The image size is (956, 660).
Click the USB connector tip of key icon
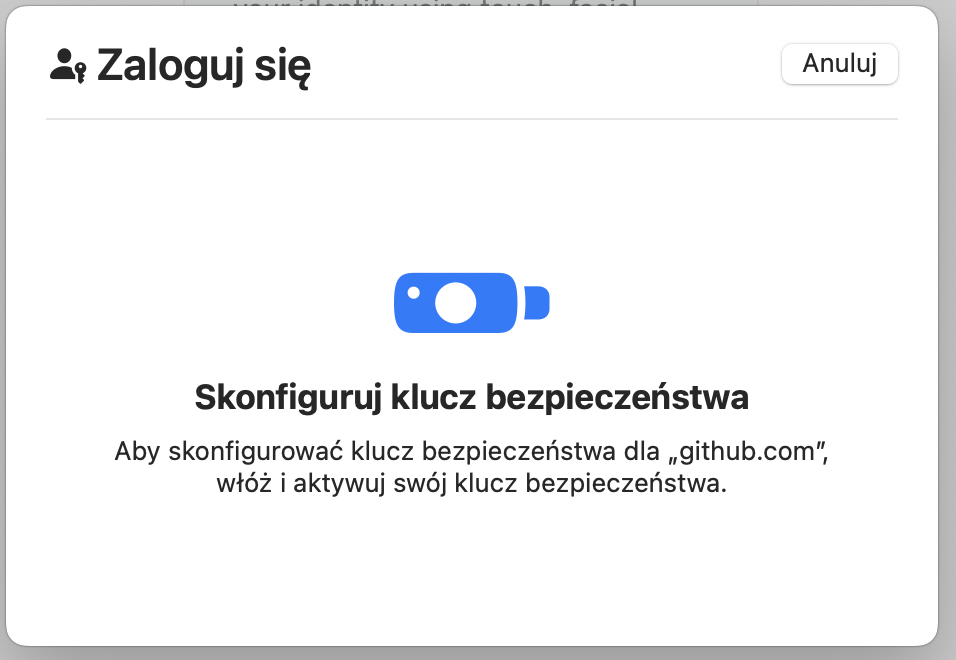click(537, 302)
